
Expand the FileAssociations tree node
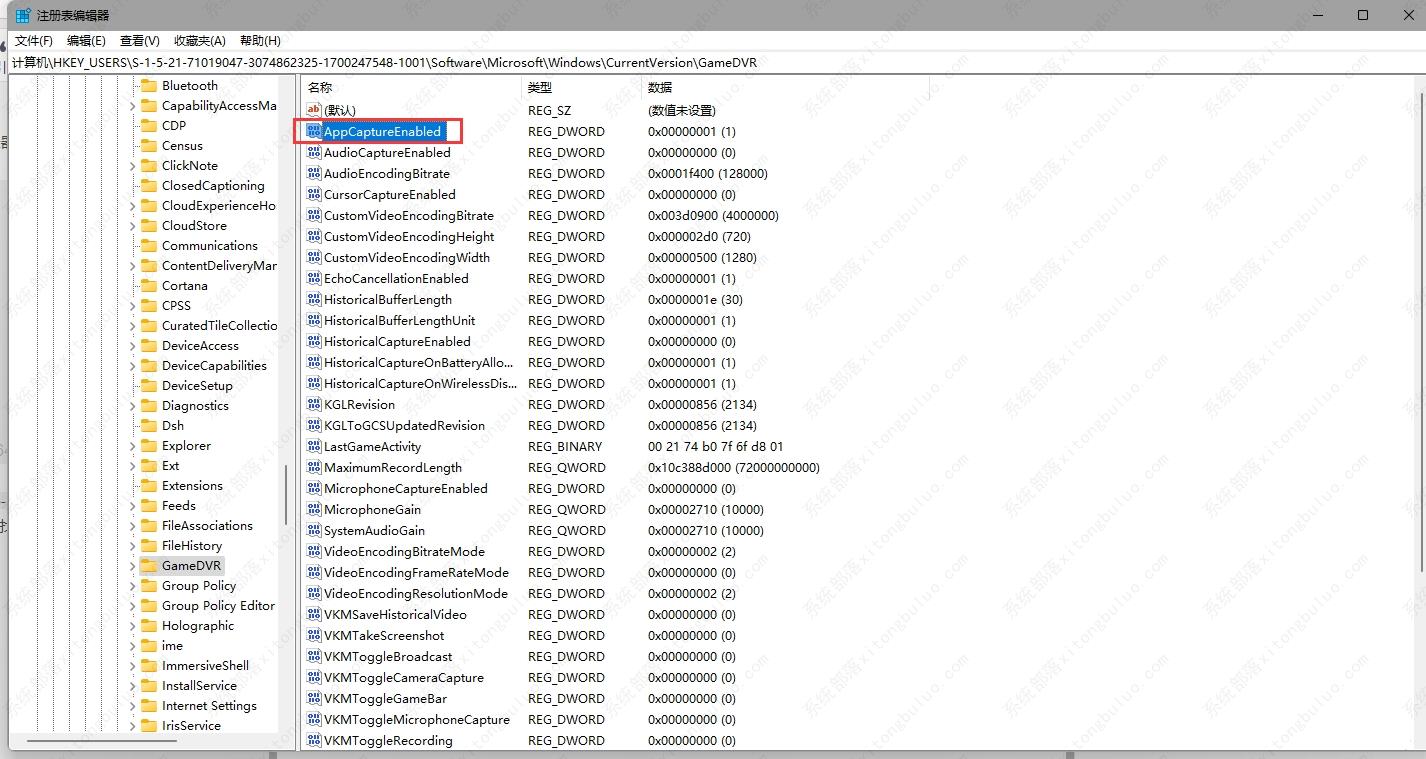[132, 526]
